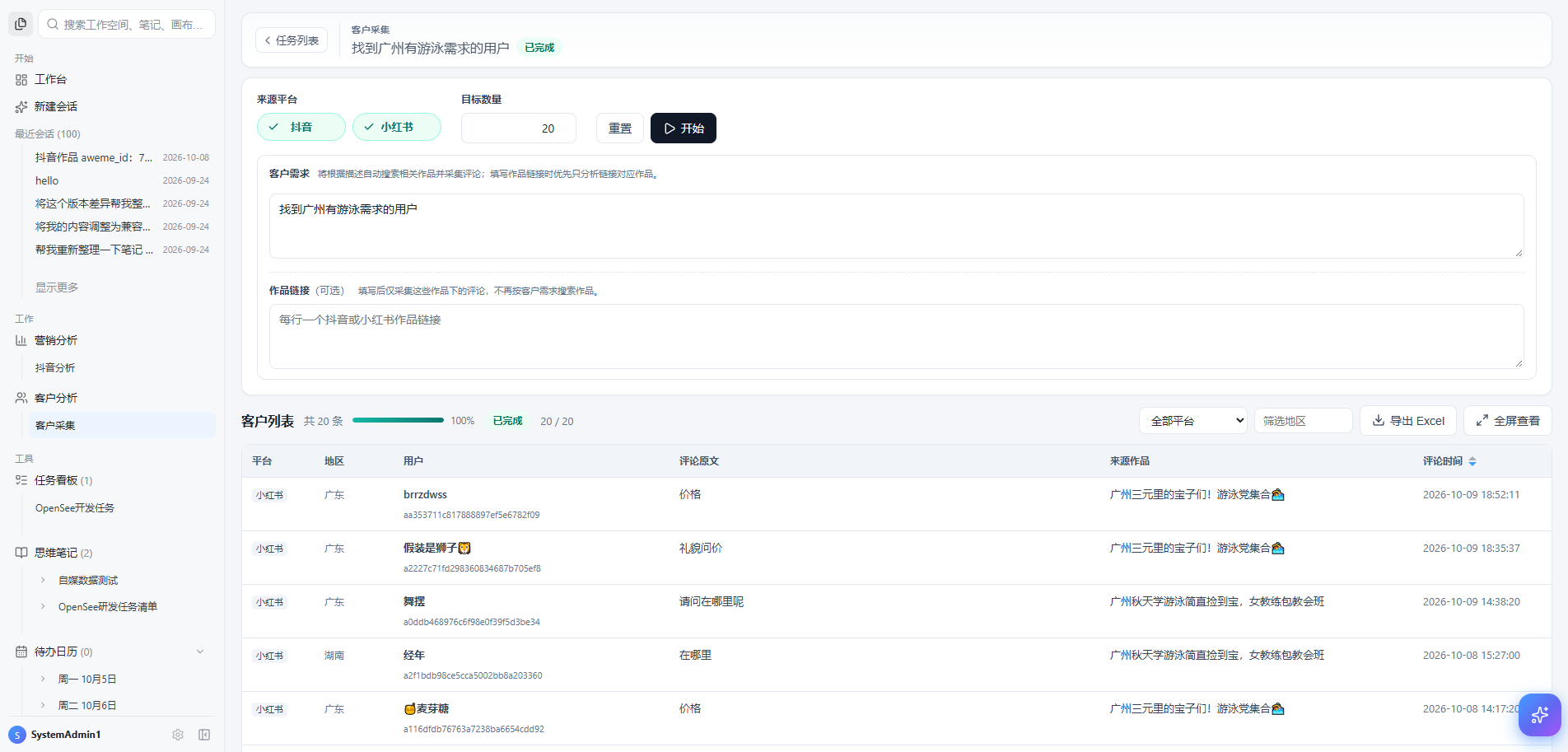Image resolution: width=1568 pixels, height=752 pixels.
Task: Expand the OpenSee研发任务清单 note
Action: 43,606
